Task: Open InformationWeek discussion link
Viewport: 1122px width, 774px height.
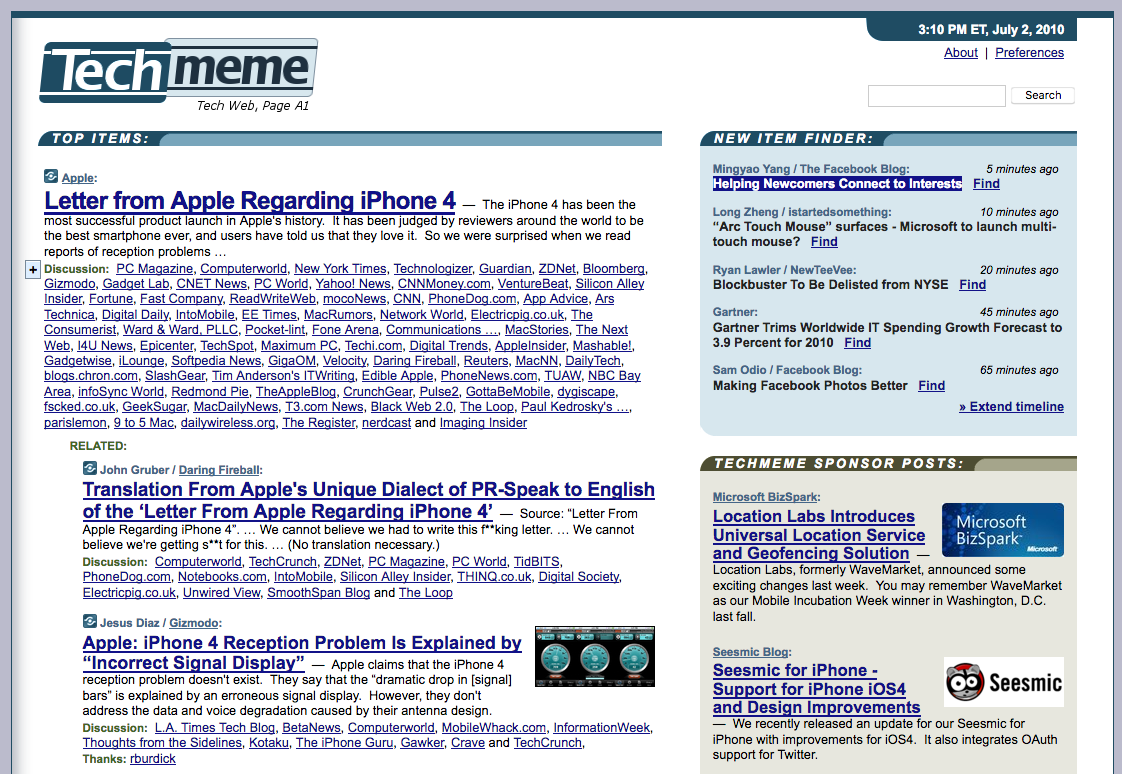Action: (601, 728)
